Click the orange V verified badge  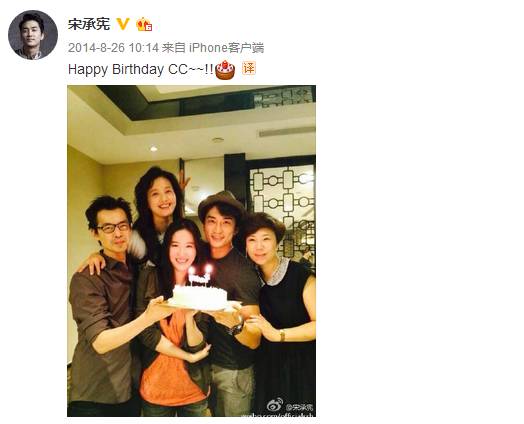123,24
